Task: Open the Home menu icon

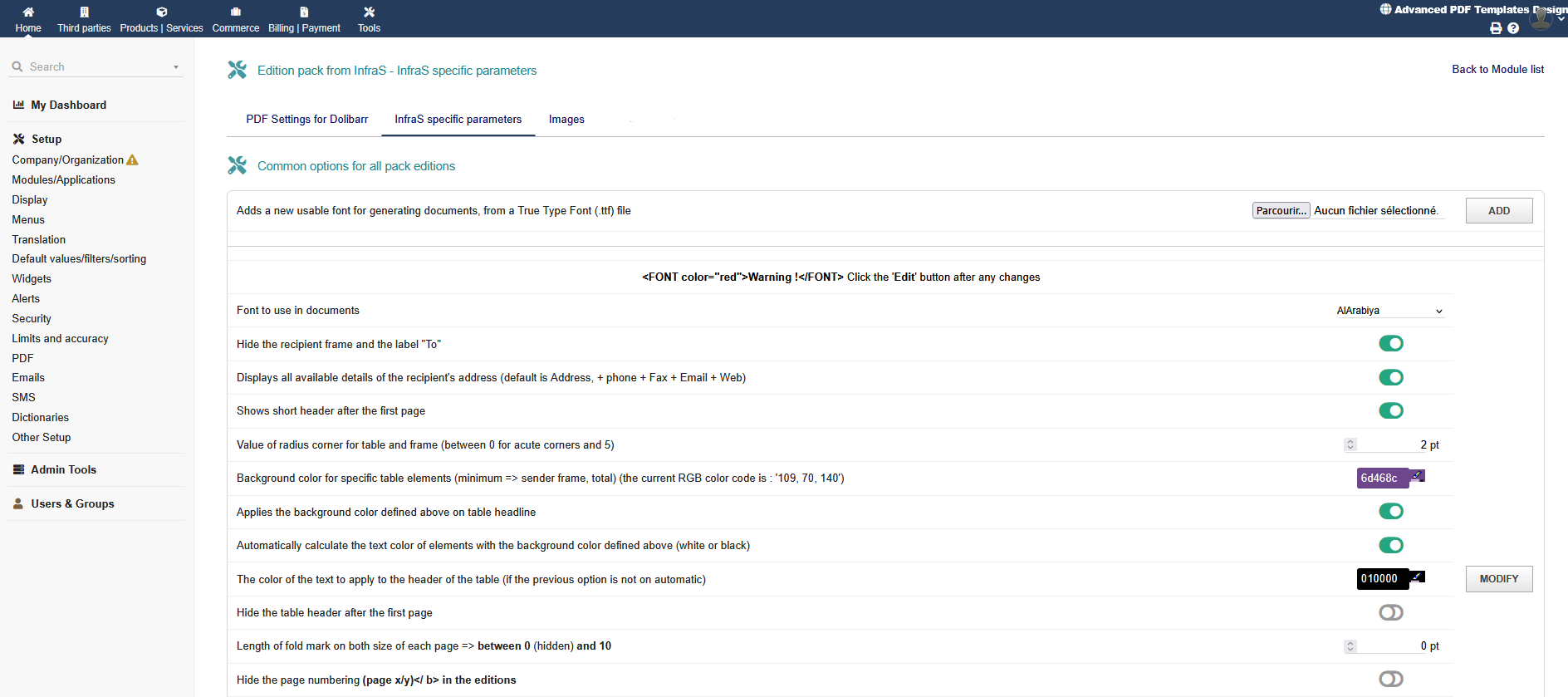Action: (x=28, y=12)
